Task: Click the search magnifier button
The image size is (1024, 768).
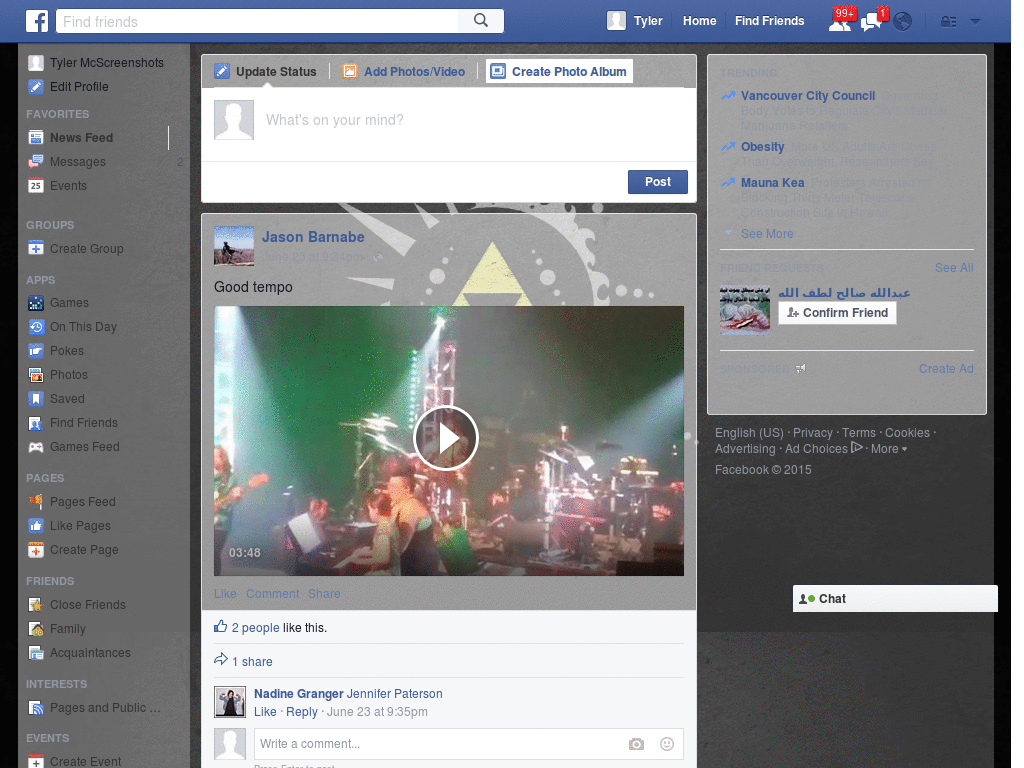Action: click(x=481, y=21)
